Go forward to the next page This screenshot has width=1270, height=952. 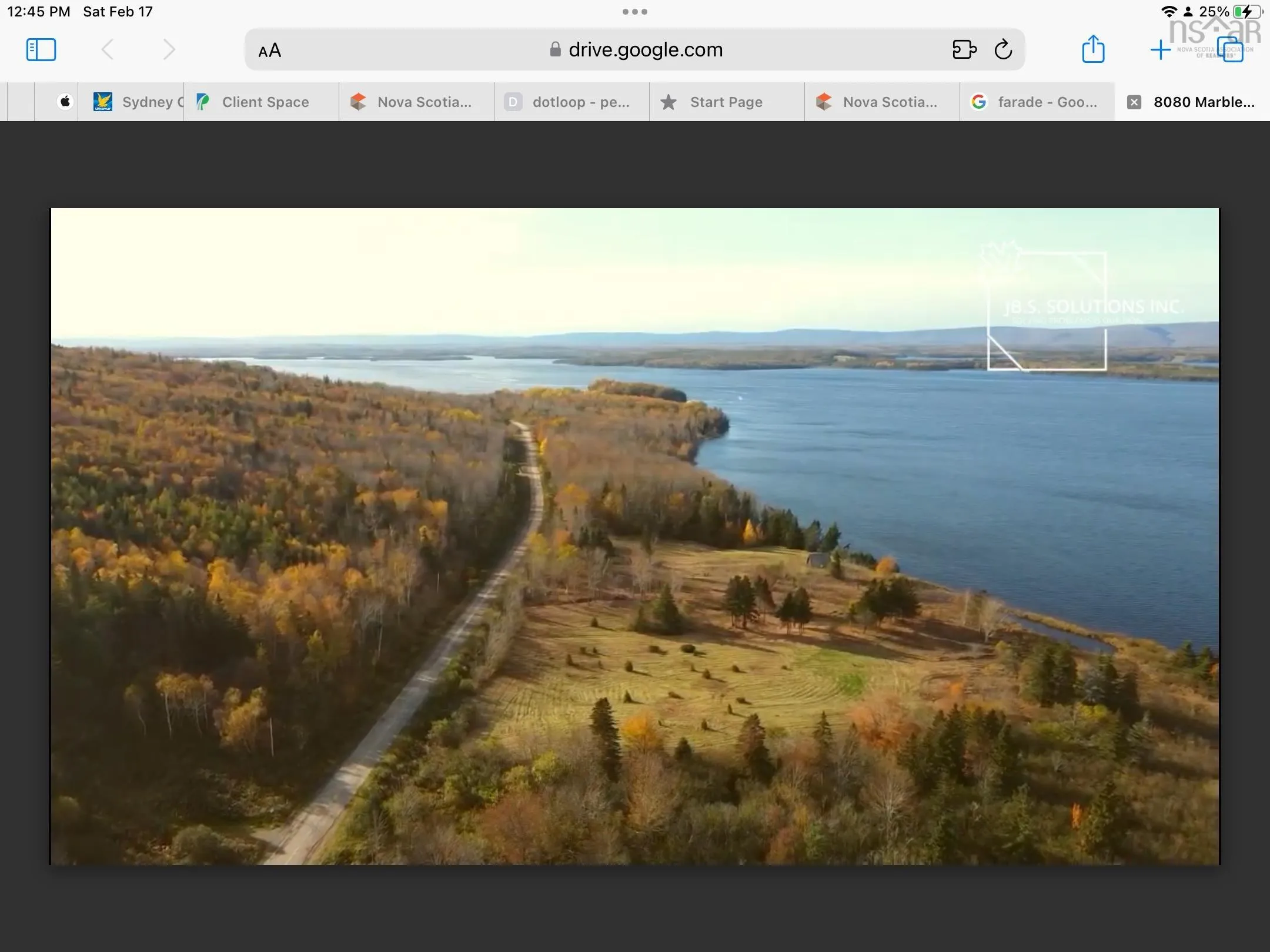point(169,49)
